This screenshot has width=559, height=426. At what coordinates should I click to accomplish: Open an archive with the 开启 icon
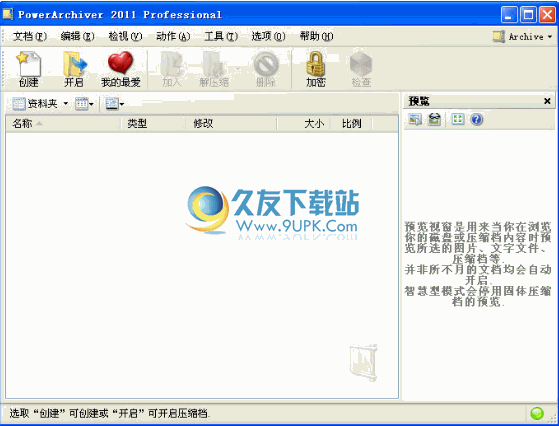click(x=74, y=69)
